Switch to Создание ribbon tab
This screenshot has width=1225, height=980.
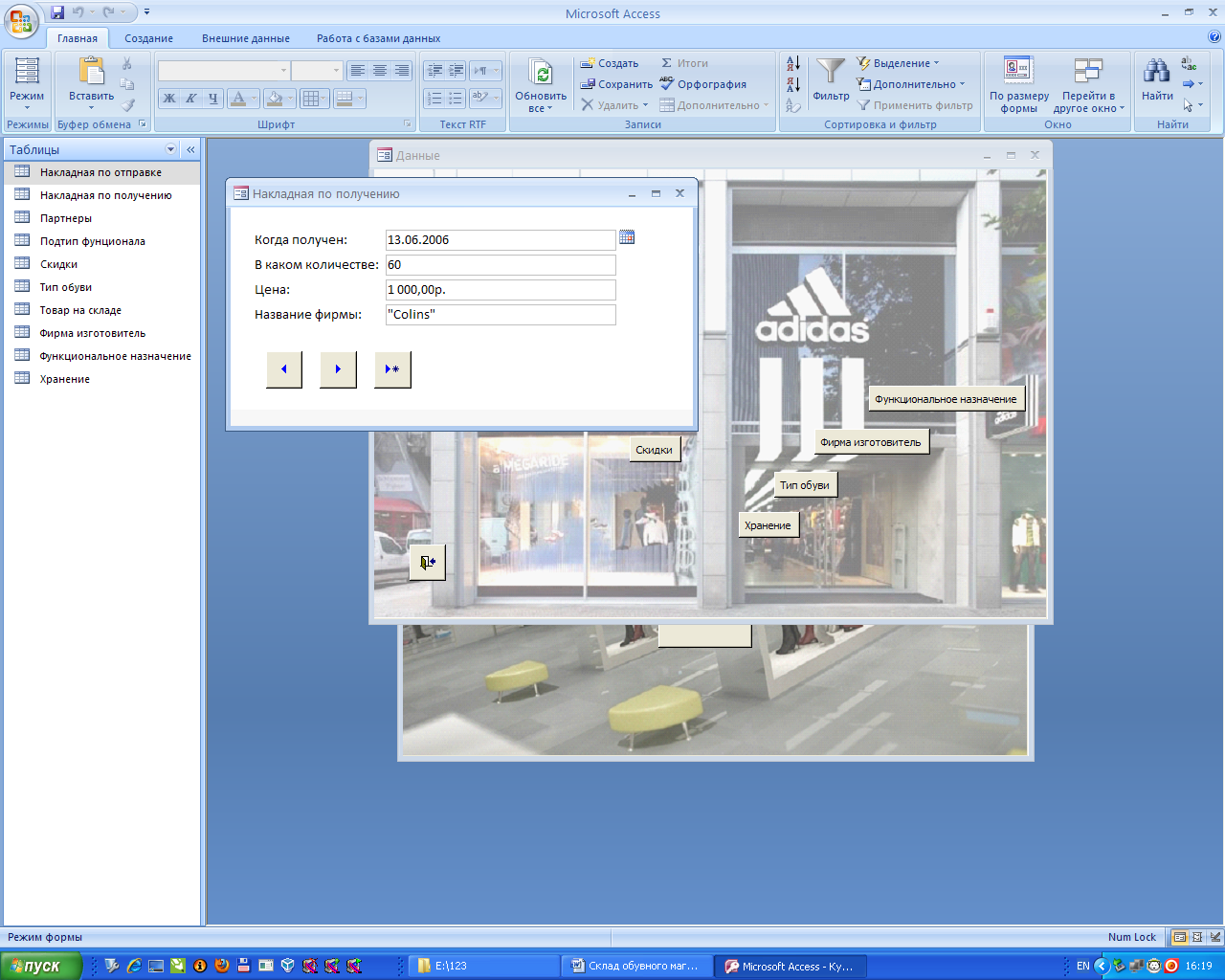click(148, 38)
